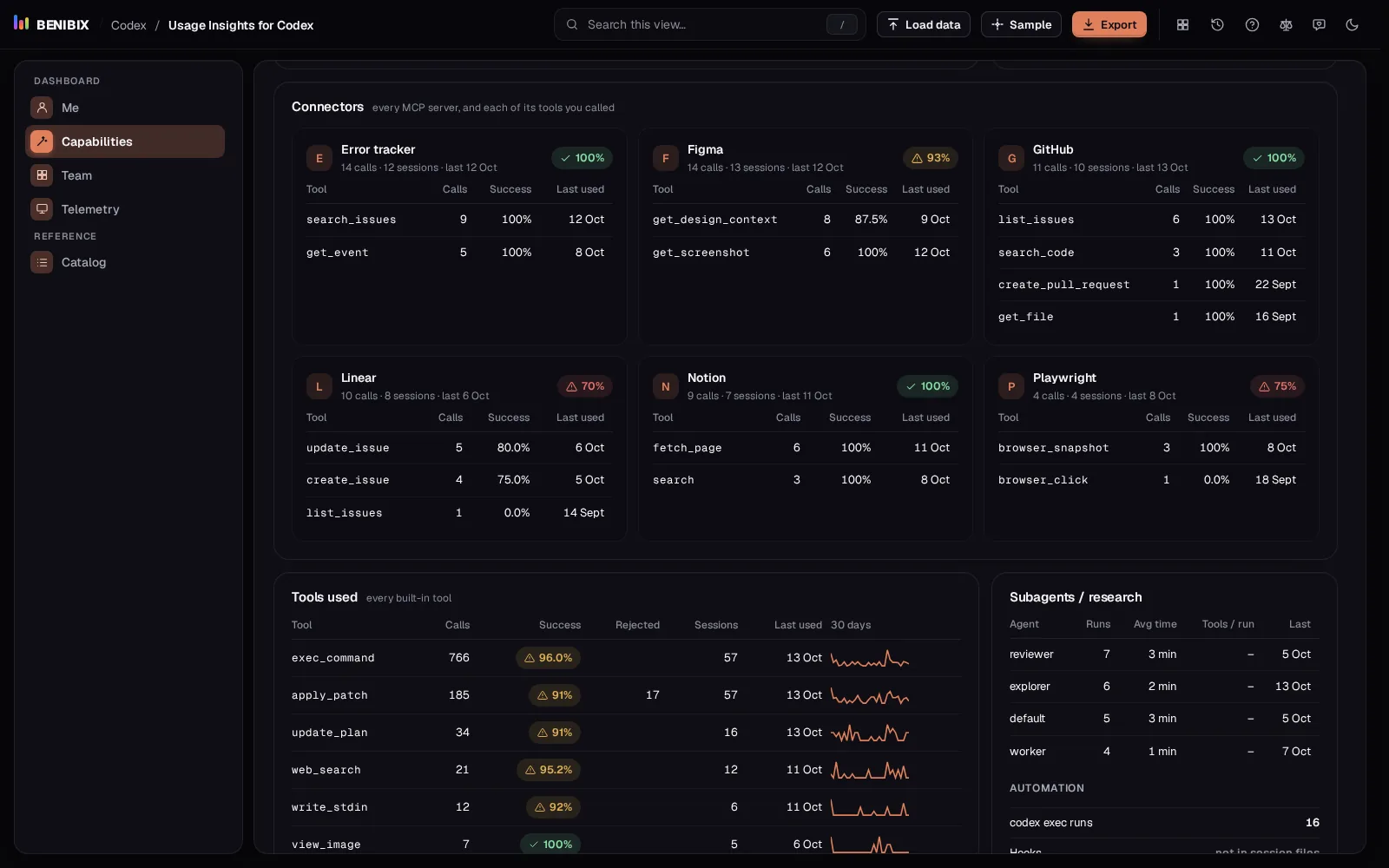The width and height of the screenshot is (1389, 868).
Task: Click the Notion N avatar icon
Action: (x=665, y=386)
